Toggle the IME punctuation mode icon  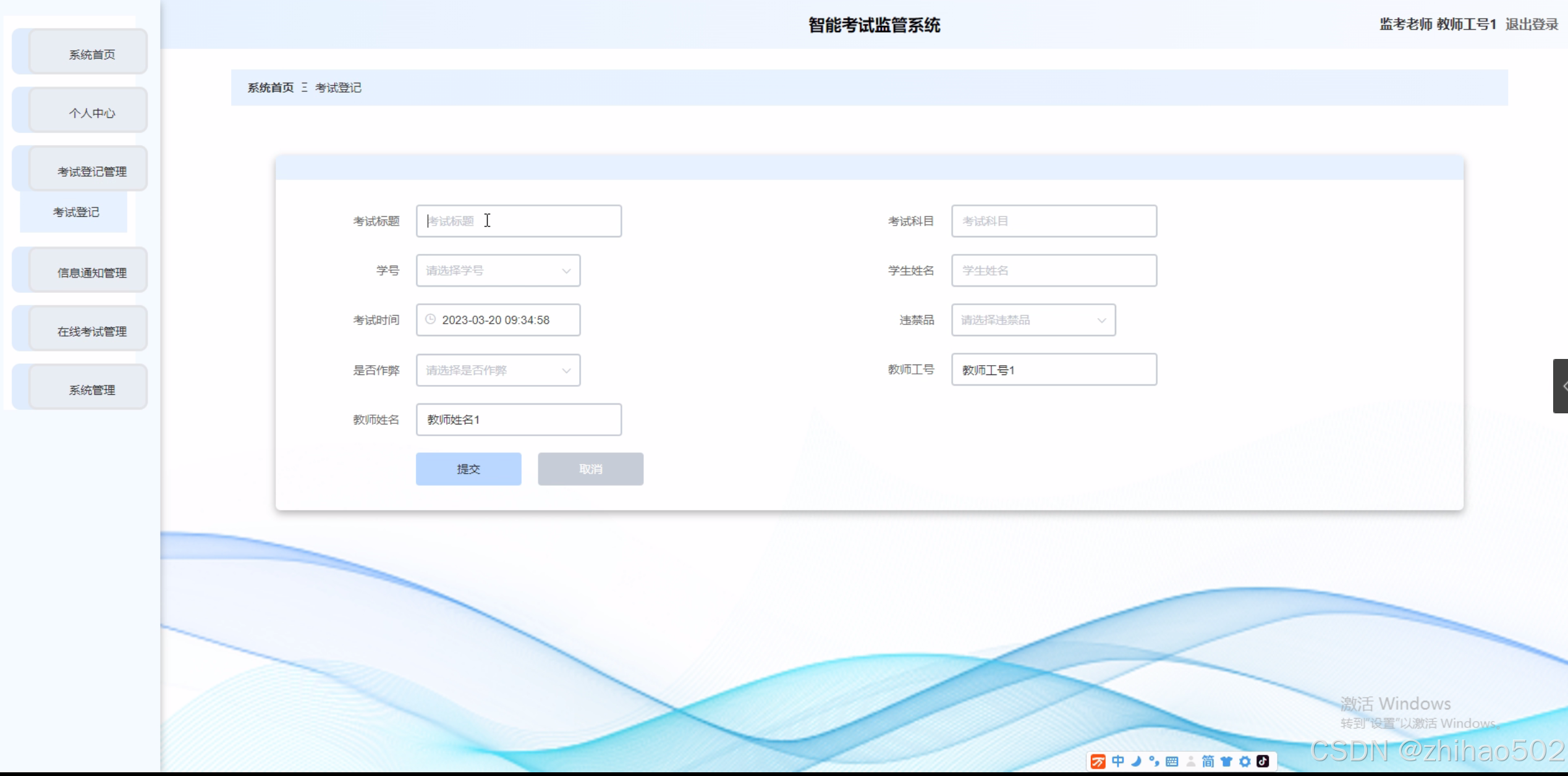(1154, 761)
